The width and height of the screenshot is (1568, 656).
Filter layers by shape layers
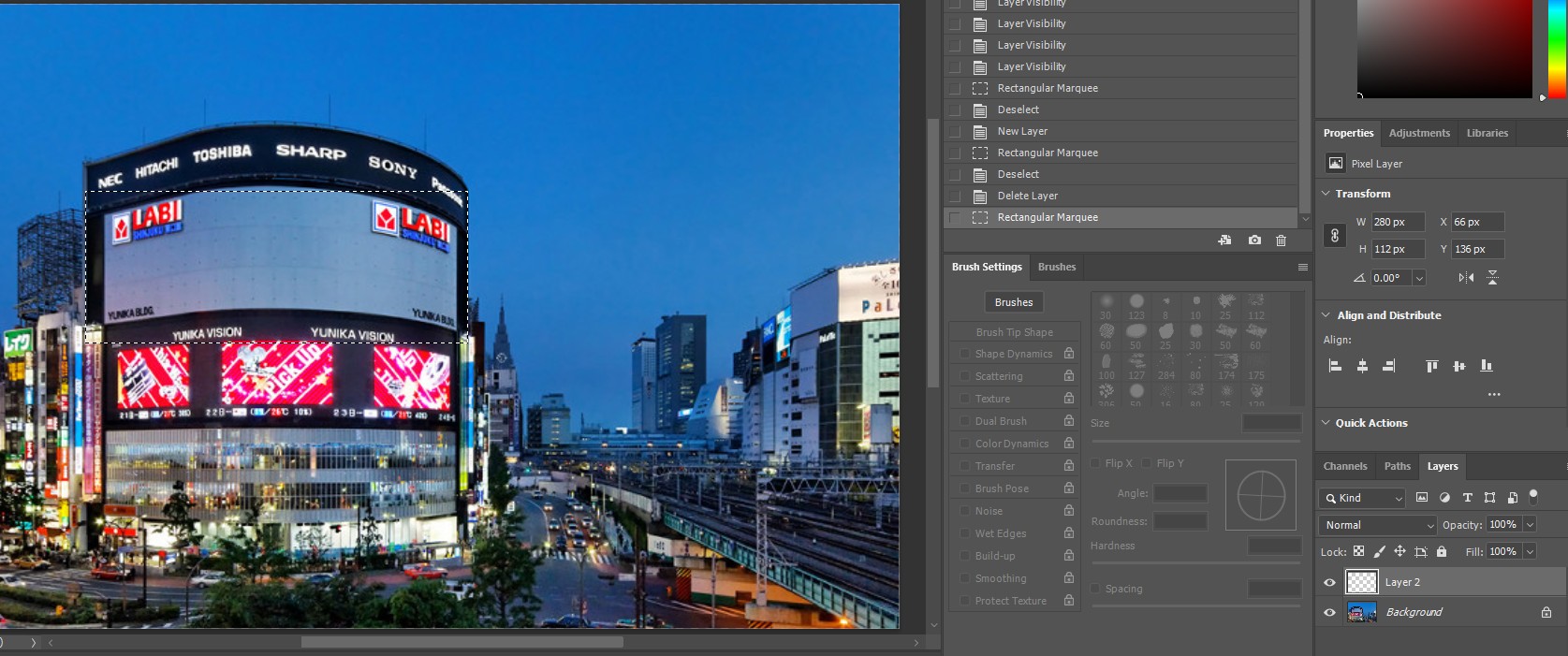pos(1489,498)
